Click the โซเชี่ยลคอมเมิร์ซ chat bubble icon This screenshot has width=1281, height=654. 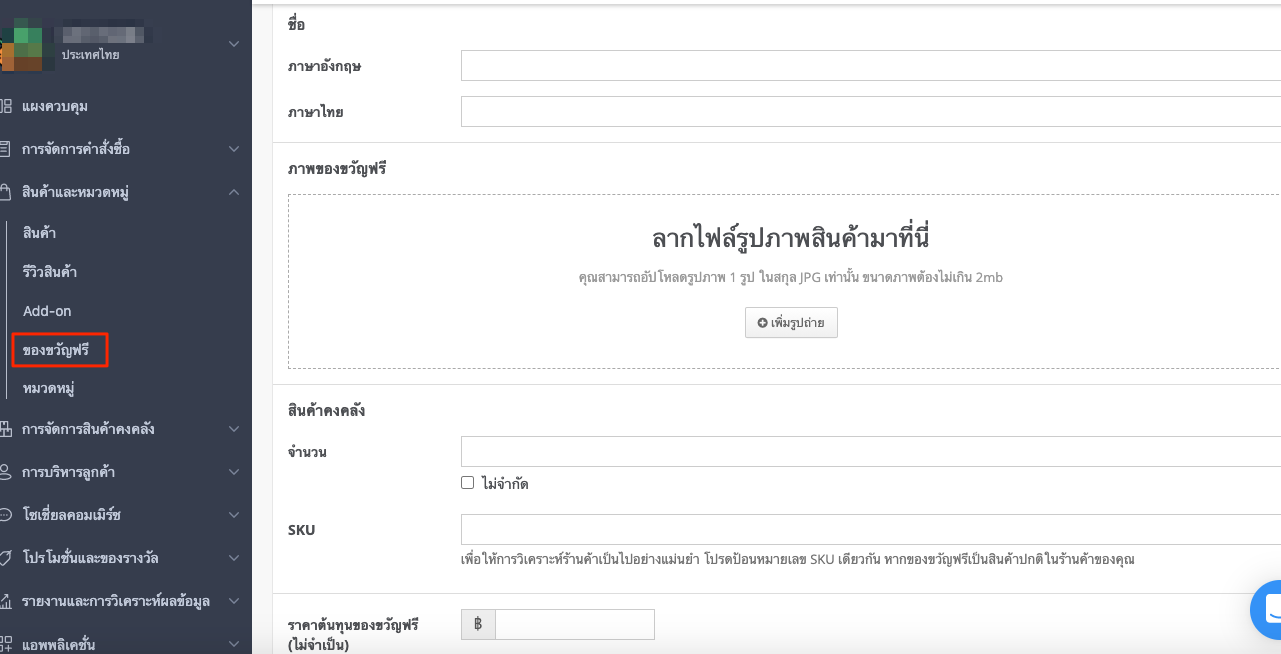tap(5, 514)
